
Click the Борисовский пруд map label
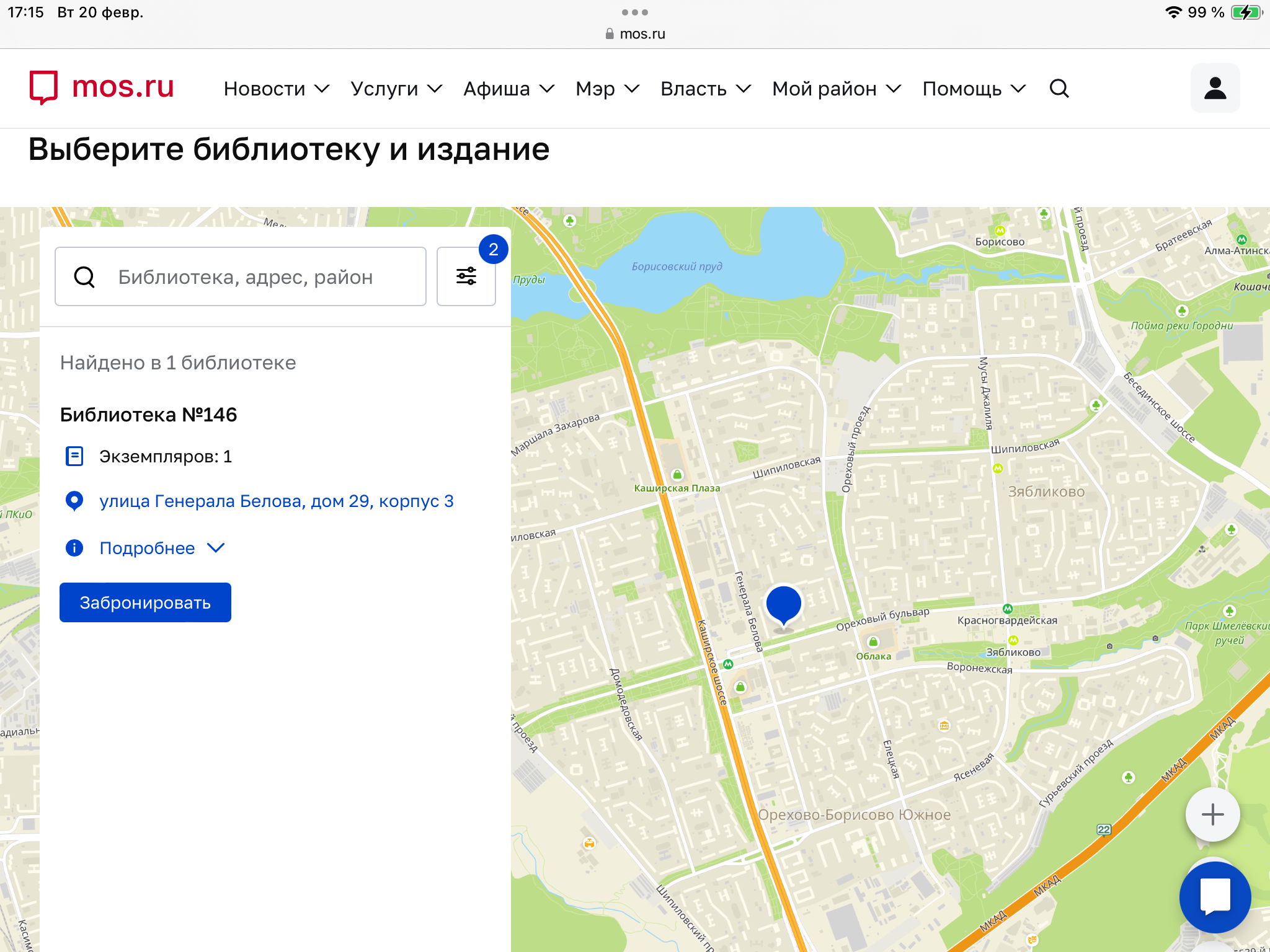pos(677,267)
